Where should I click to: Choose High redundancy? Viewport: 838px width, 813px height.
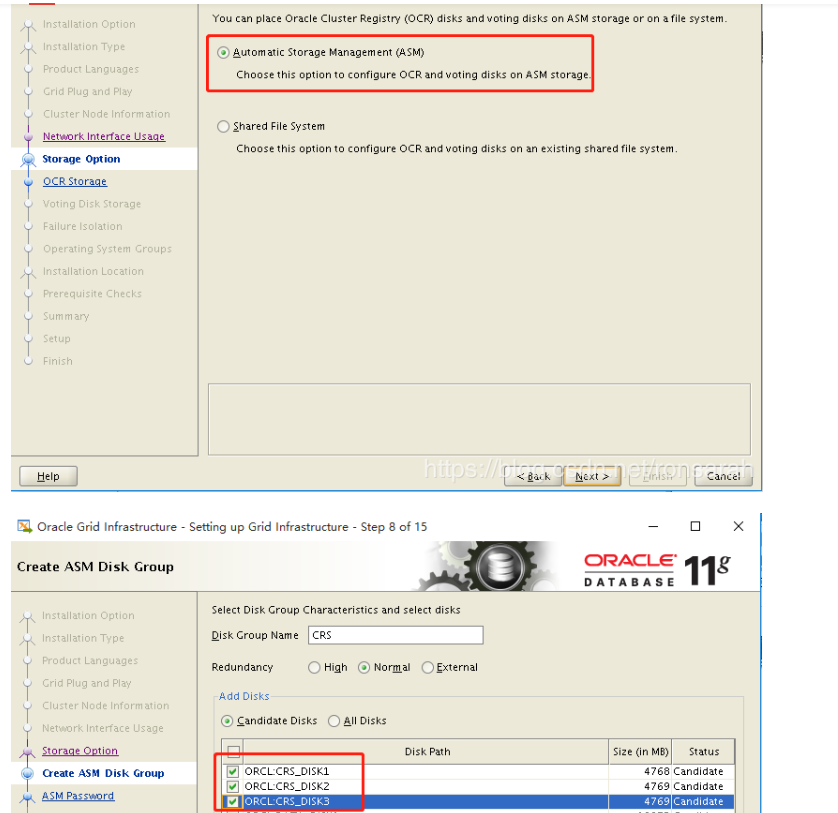[314, 667]
